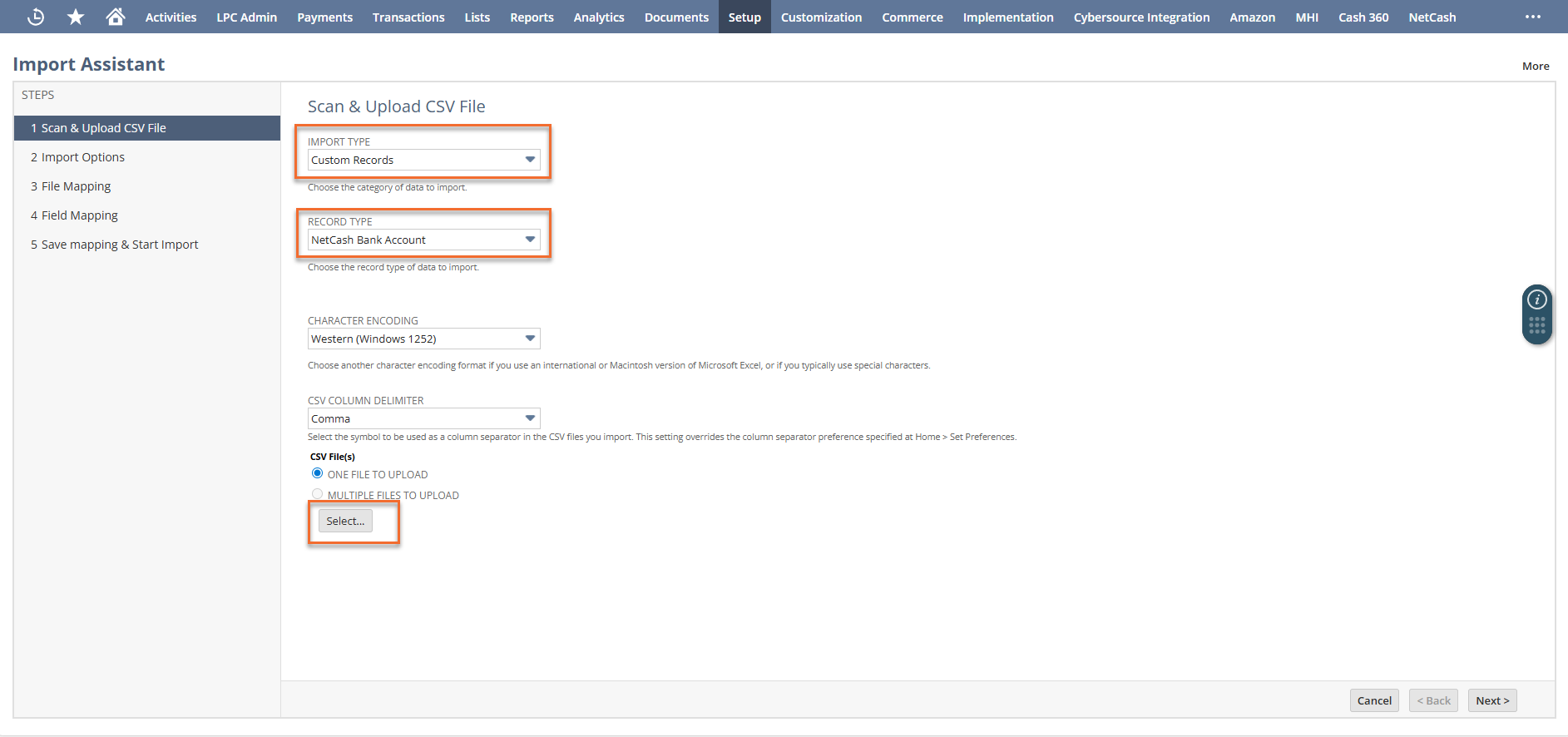The width and height of the screenshot is (1568, 737).
Task: Open the Recent Records history icon
Action: coord(36,17)
